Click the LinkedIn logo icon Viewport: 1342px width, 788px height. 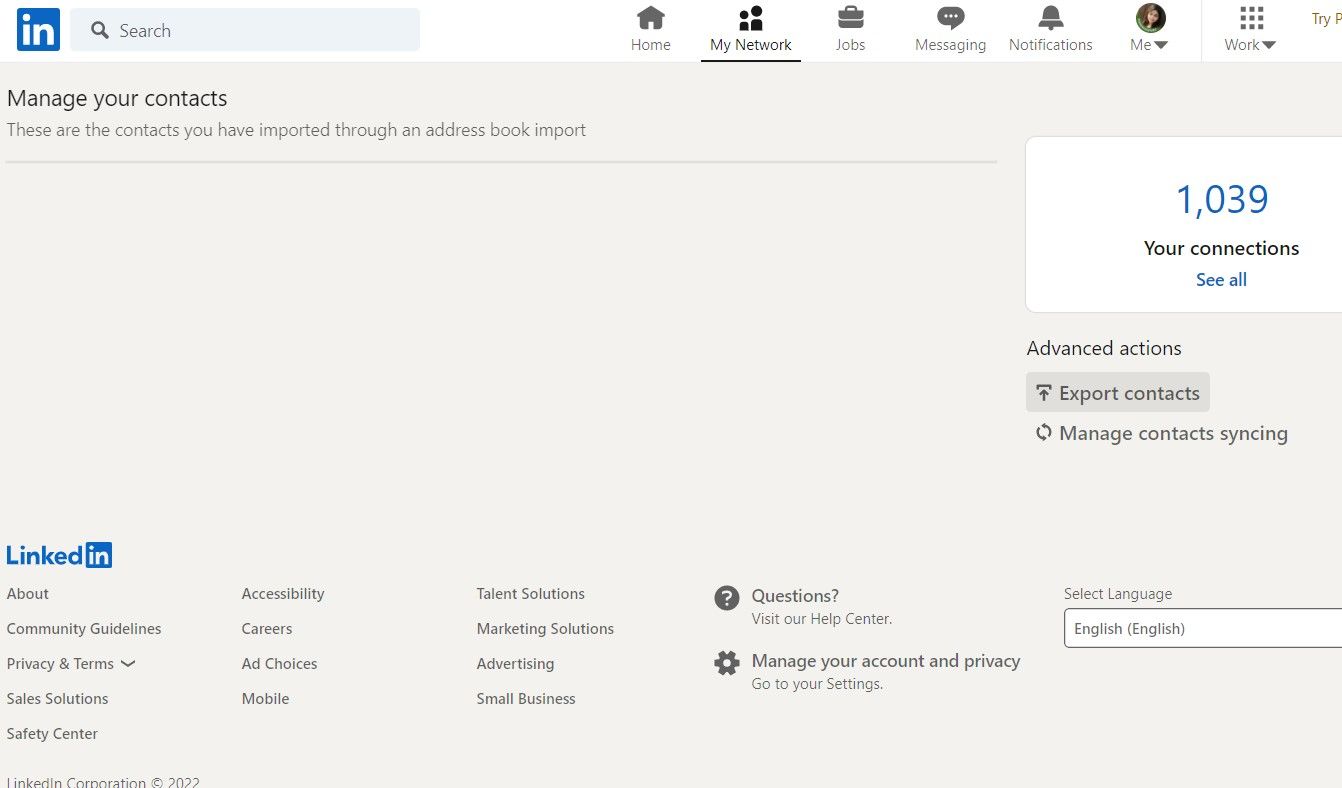click(x=38, y=30)
